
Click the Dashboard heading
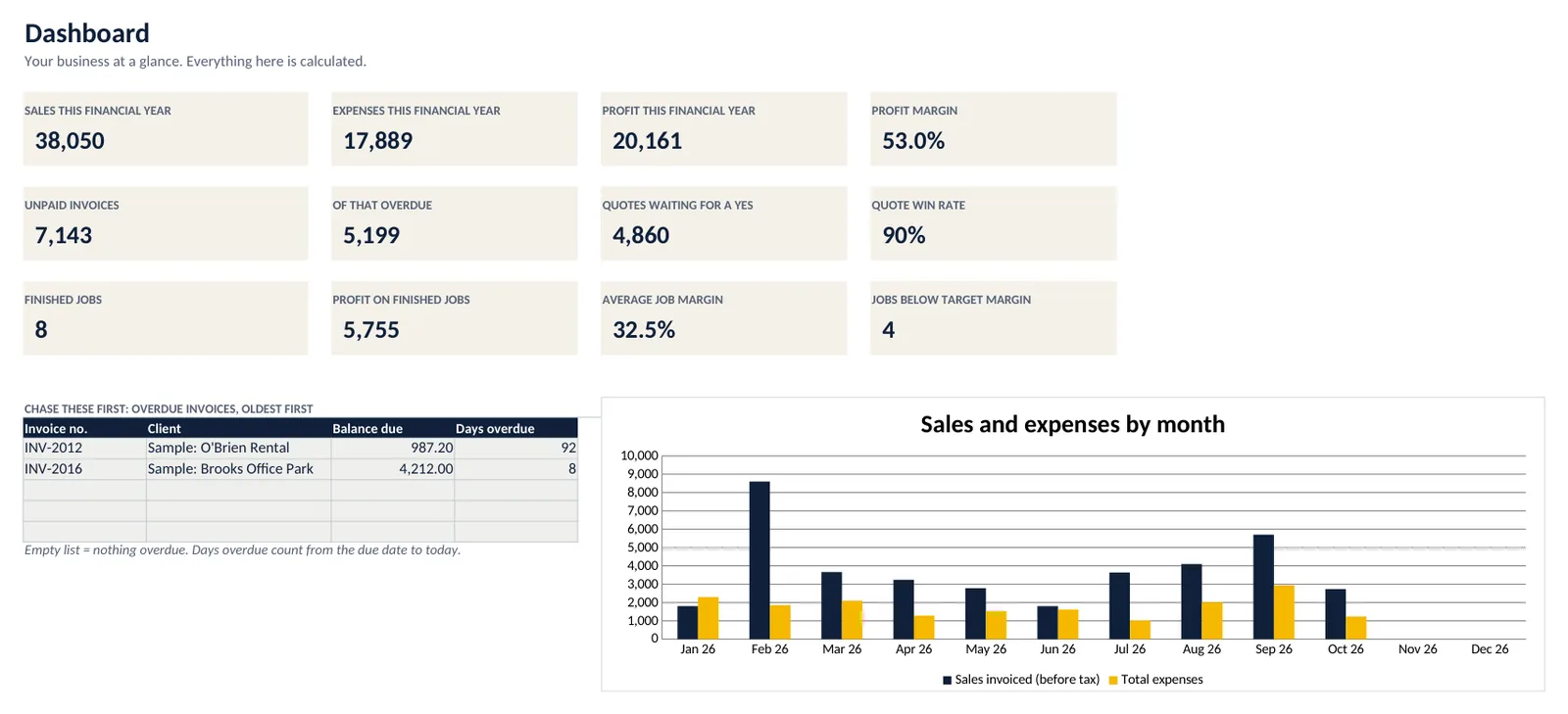(87, 33)
